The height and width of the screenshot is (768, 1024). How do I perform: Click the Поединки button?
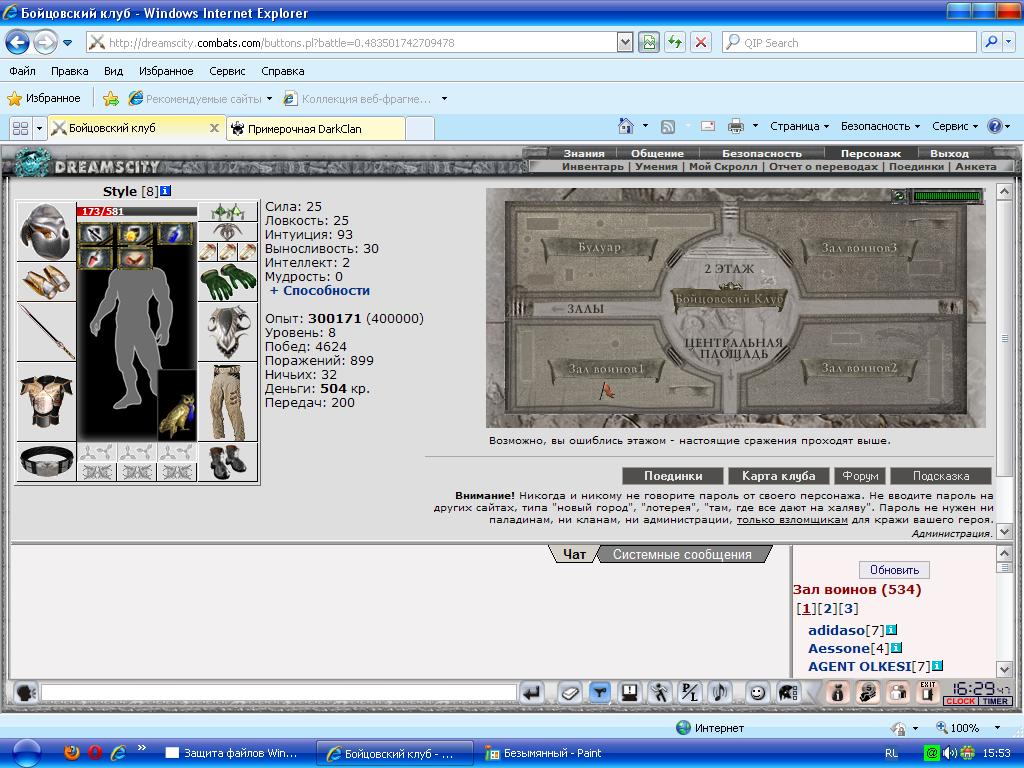coord(673,476)
